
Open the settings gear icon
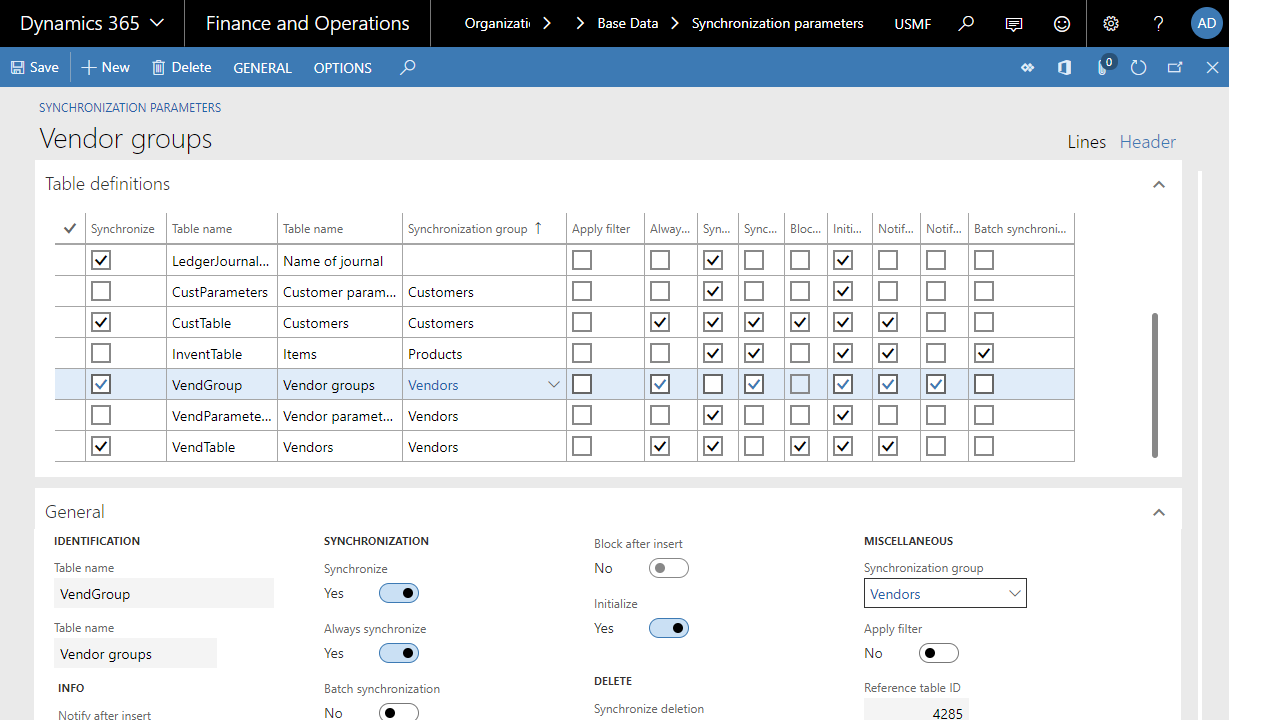click(x=1111, y=23)
